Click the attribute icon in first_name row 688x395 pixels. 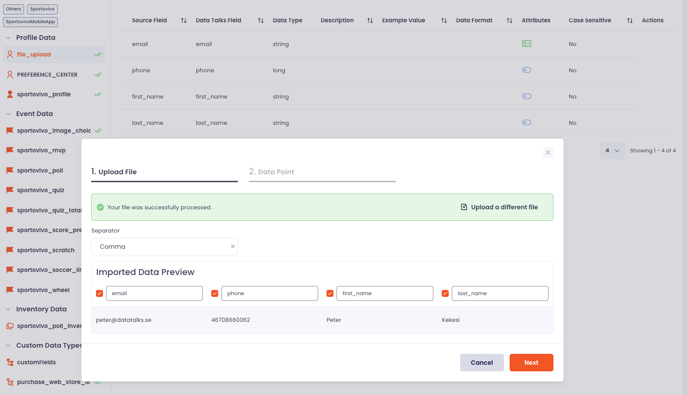(527, 96)
